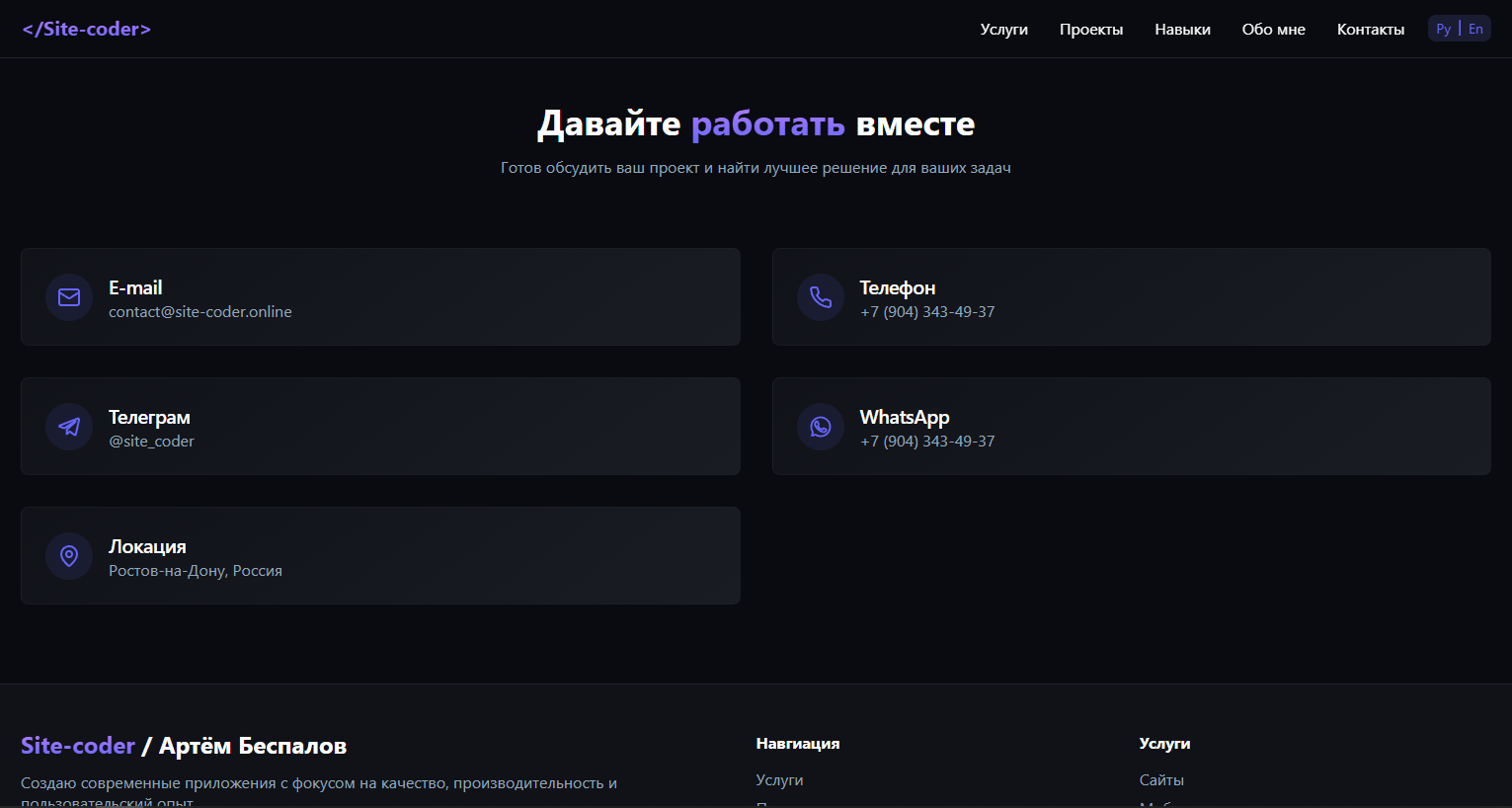Click the Давайте работать вместе heading
The width and height of the screenshot is (1512, 808).
pyautogui.click(x=756, y=123)
